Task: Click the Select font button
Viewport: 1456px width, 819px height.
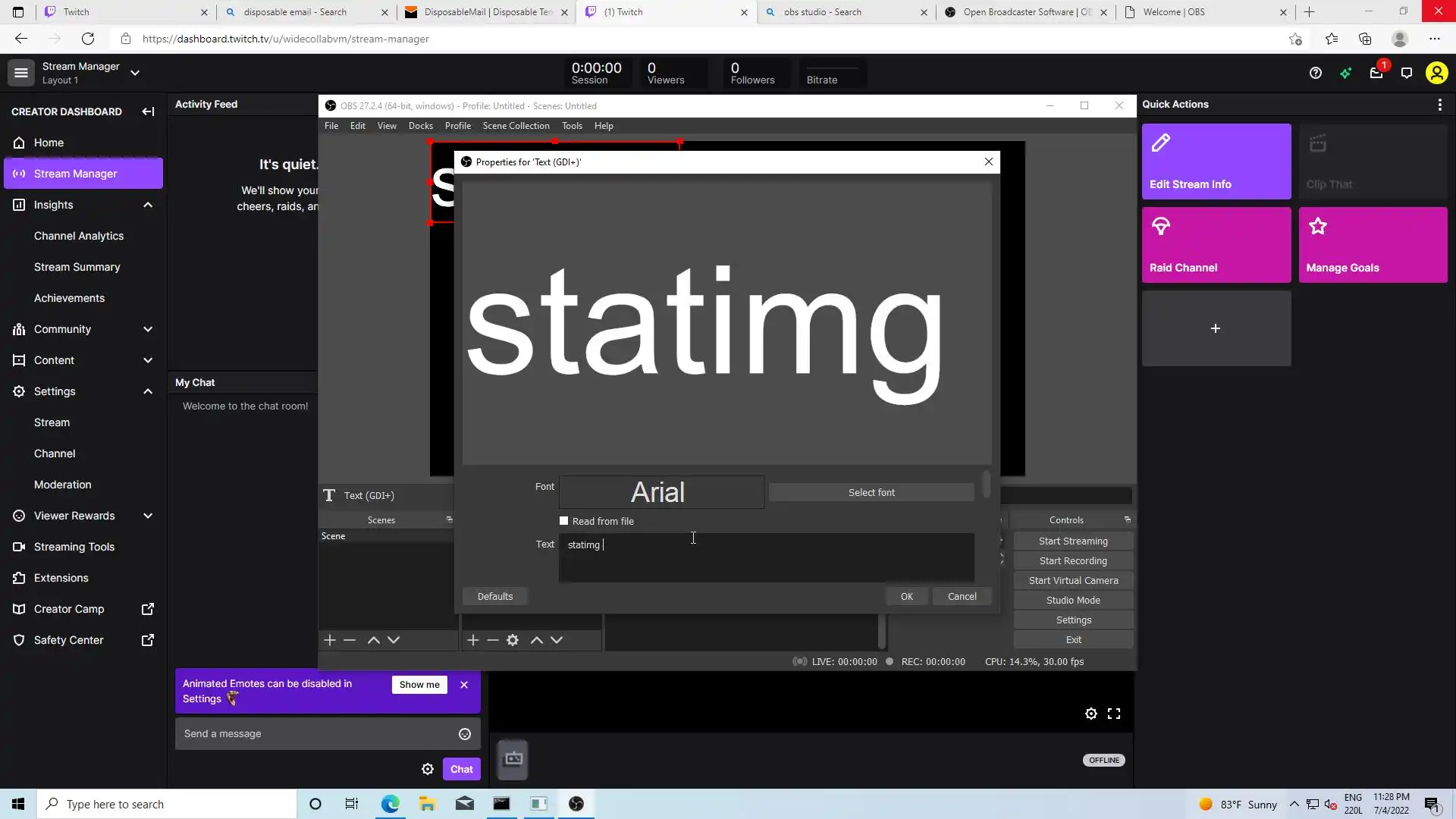Action: 871,493
